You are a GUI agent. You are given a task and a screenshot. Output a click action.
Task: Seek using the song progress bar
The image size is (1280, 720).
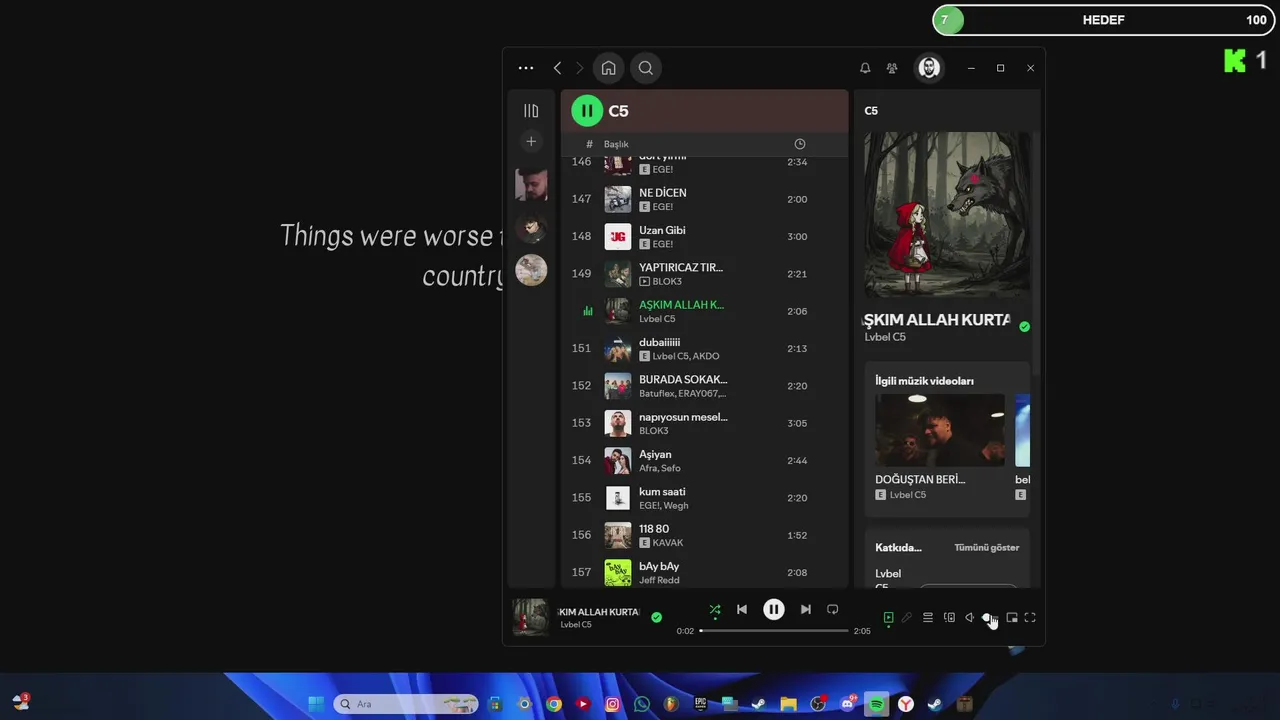point(774,631)
